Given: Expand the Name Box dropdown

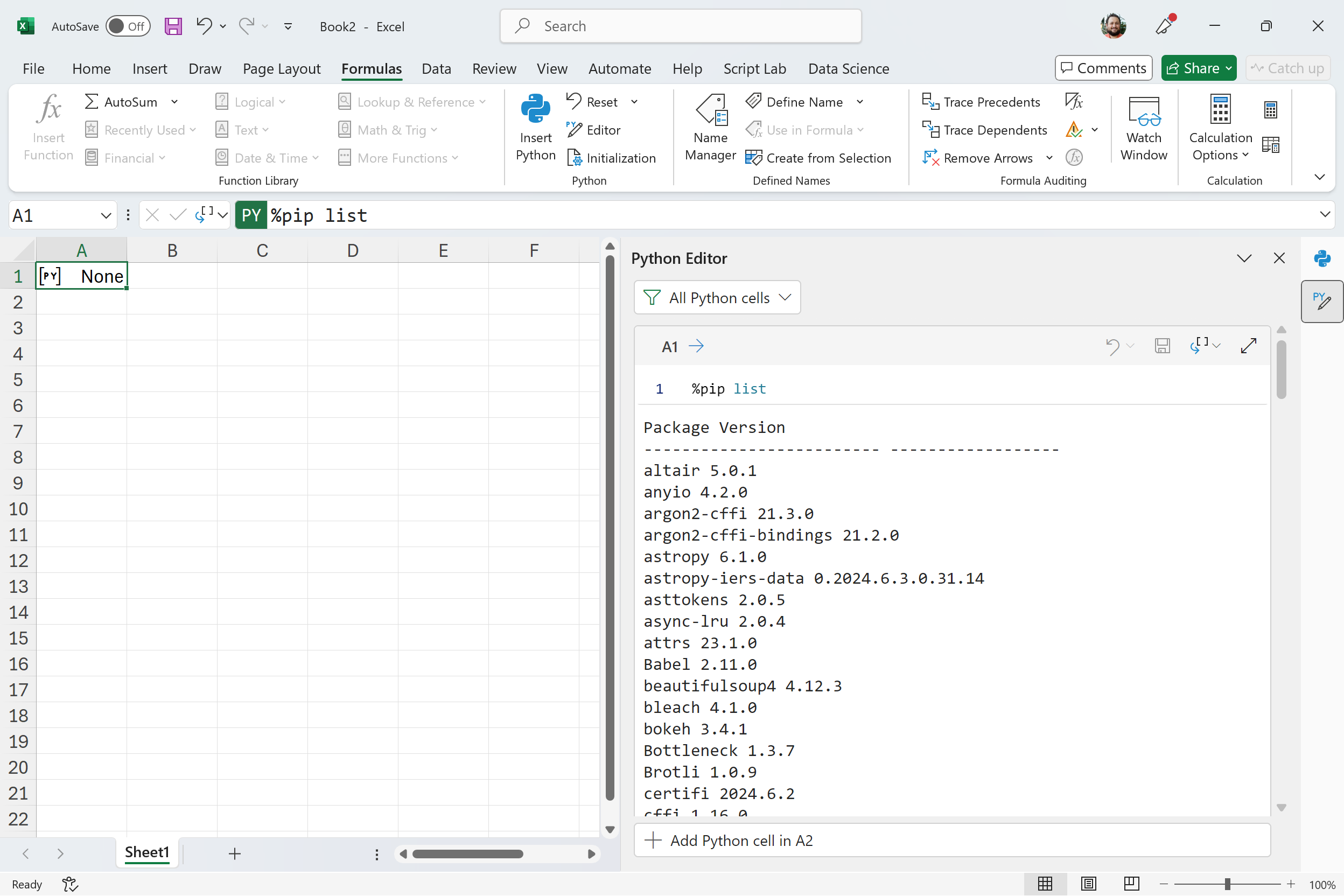Looking at the screenshot, I should 106,215.
